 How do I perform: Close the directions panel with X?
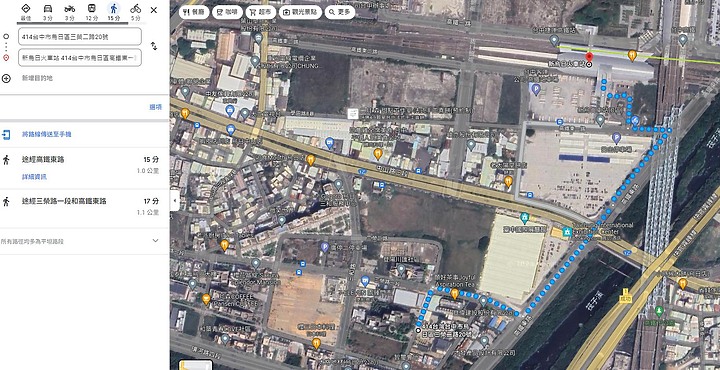(x=154, y=10)
